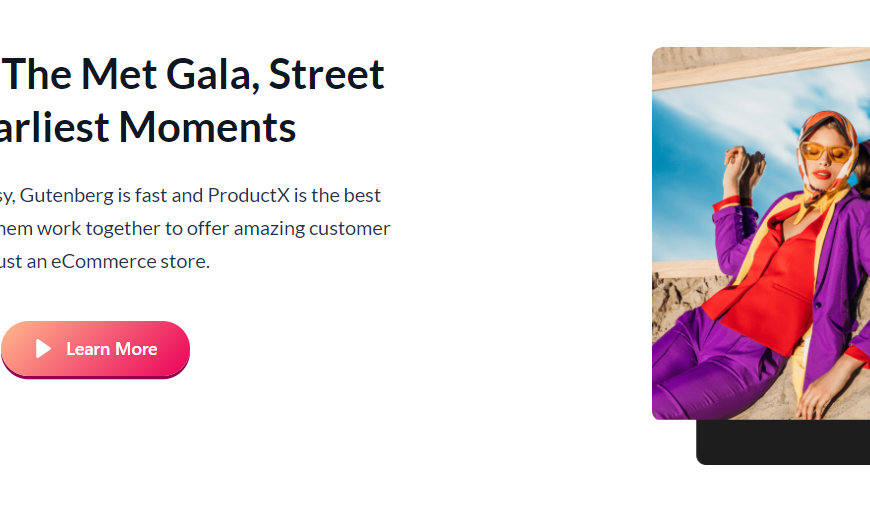Click the model's orange sunglasses
The height and width of the screenshot is (517, 870).
pos(826,153)
